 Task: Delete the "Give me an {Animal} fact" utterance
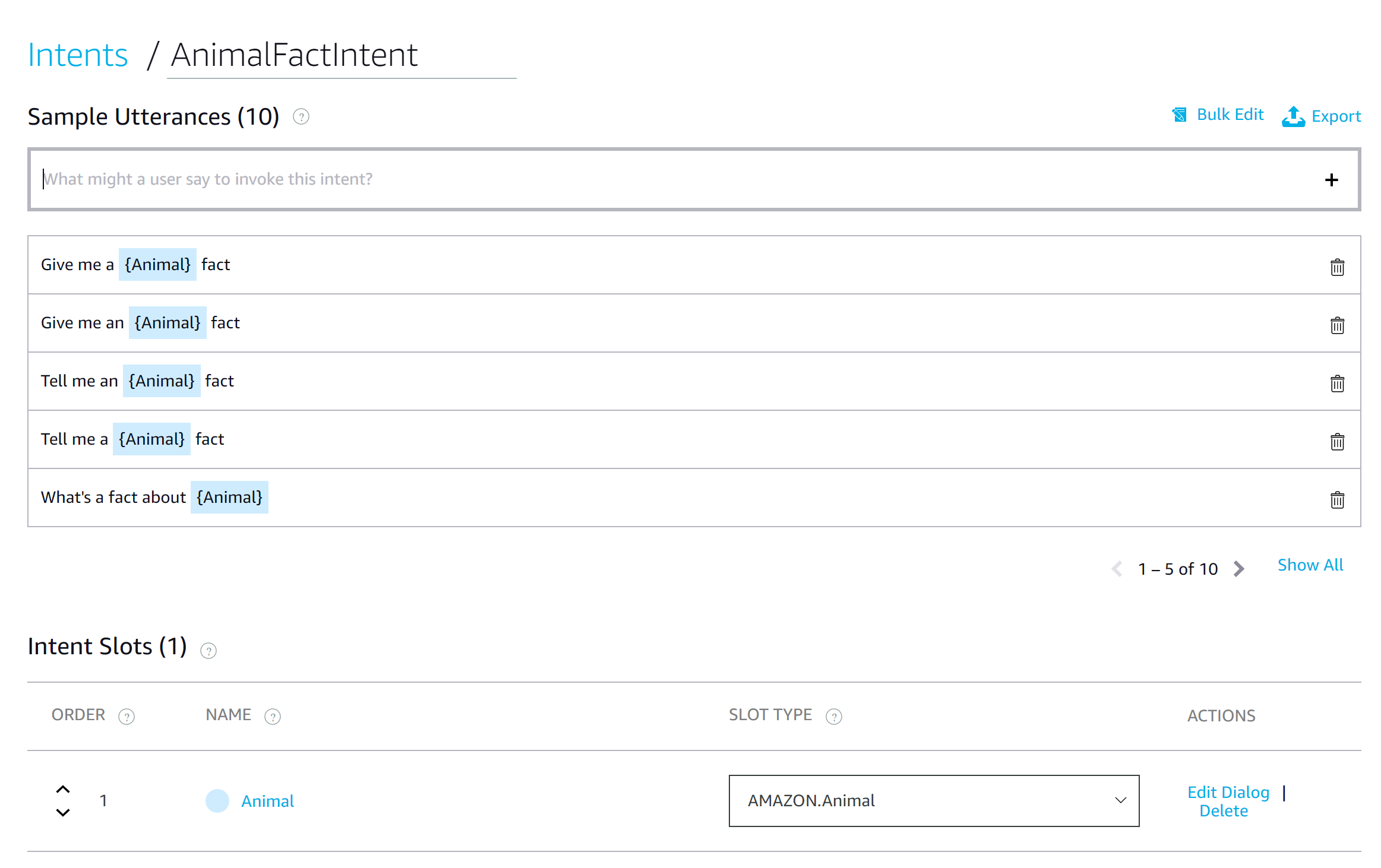pyautogui.click(x=1337, y=325)
